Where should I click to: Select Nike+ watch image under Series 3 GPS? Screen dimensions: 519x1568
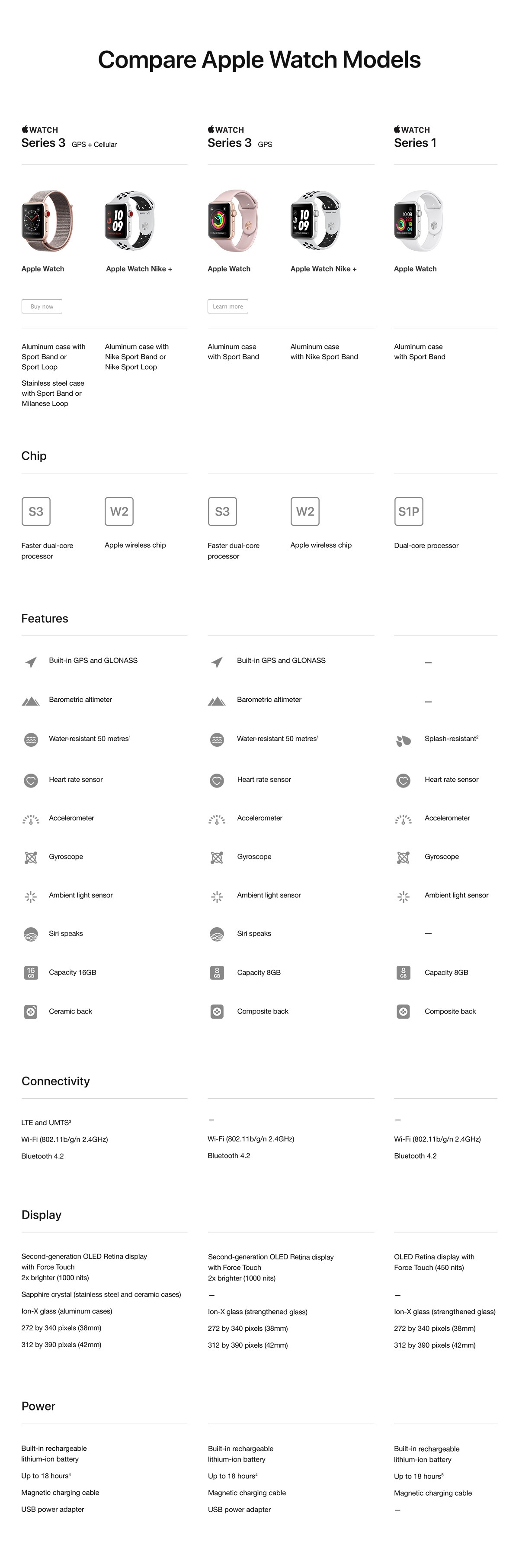point(314,220)
